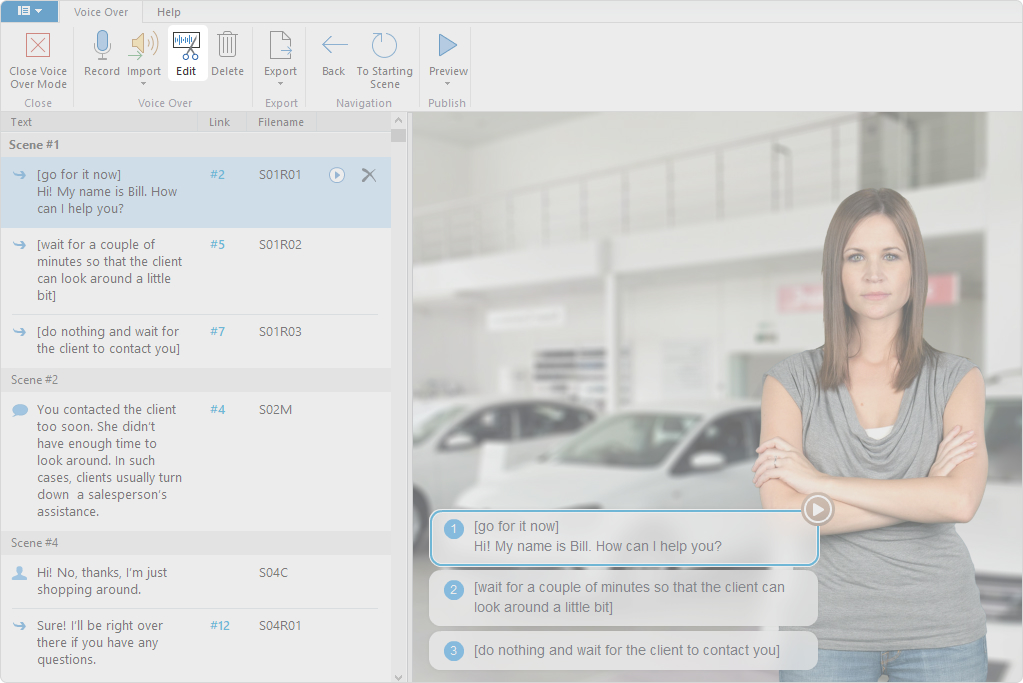Remove audio with X icon on S01R01 row

tap(369, 175)
